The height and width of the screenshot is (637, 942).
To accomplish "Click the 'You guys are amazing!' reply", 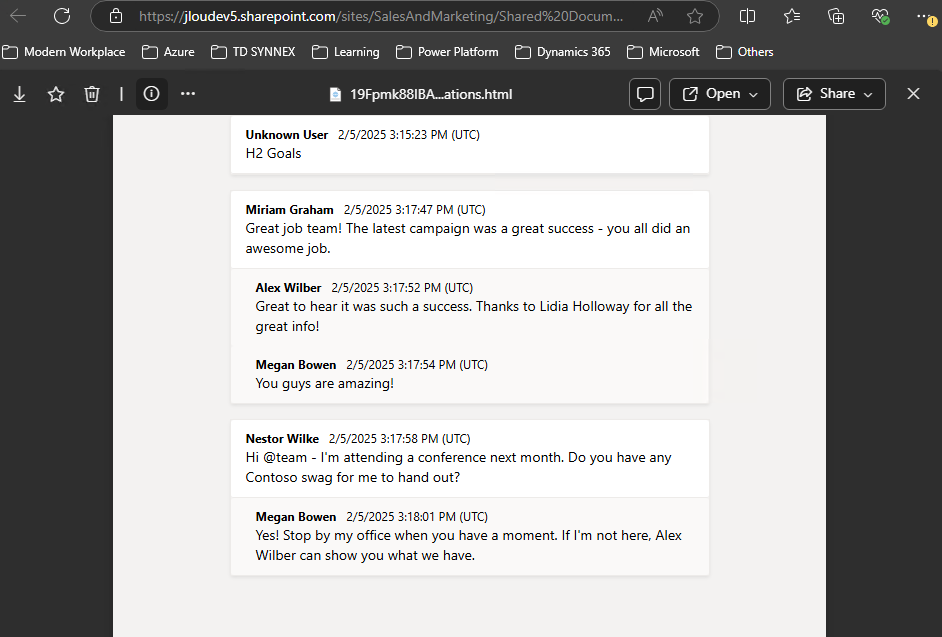I will point(324,383).
